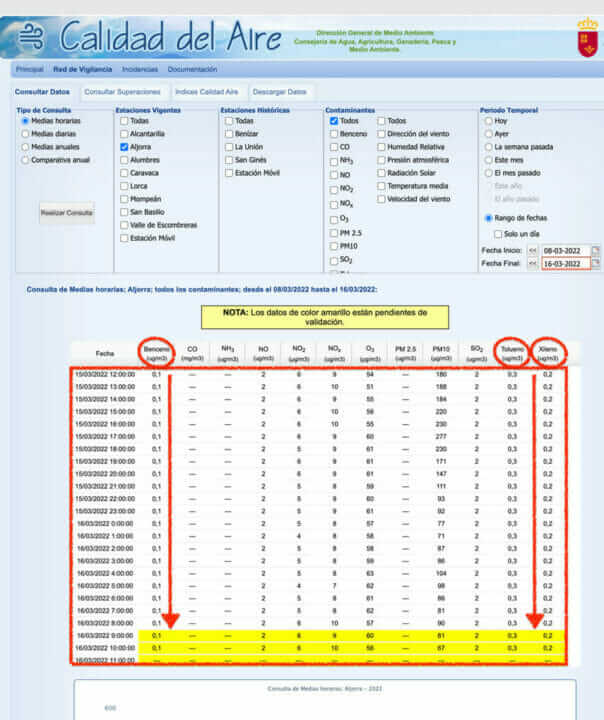This screenshot has width=604, height=720.
Task: Select the Este mes radio button
Action: [489, 160]
